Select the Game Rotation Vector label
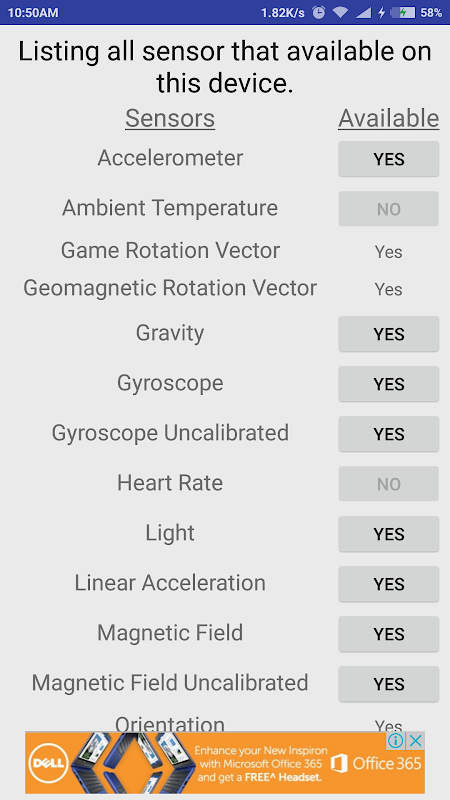 click(170, 251)
